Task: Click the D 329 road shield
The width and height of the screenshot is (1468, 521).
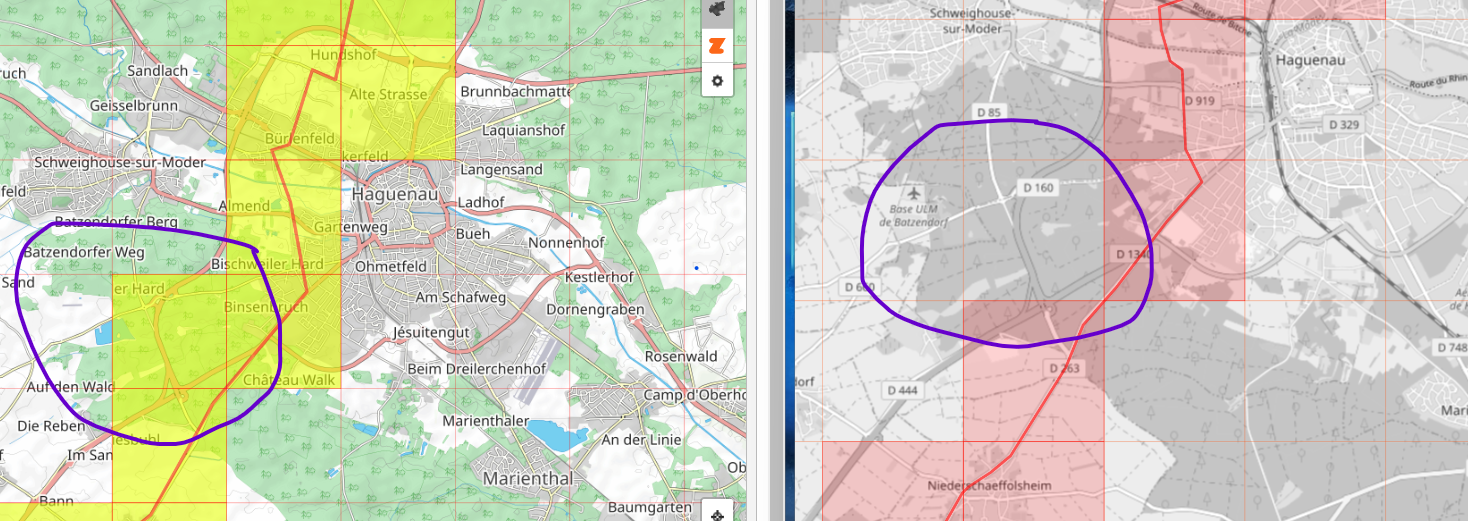Action: click(1344, 124)
